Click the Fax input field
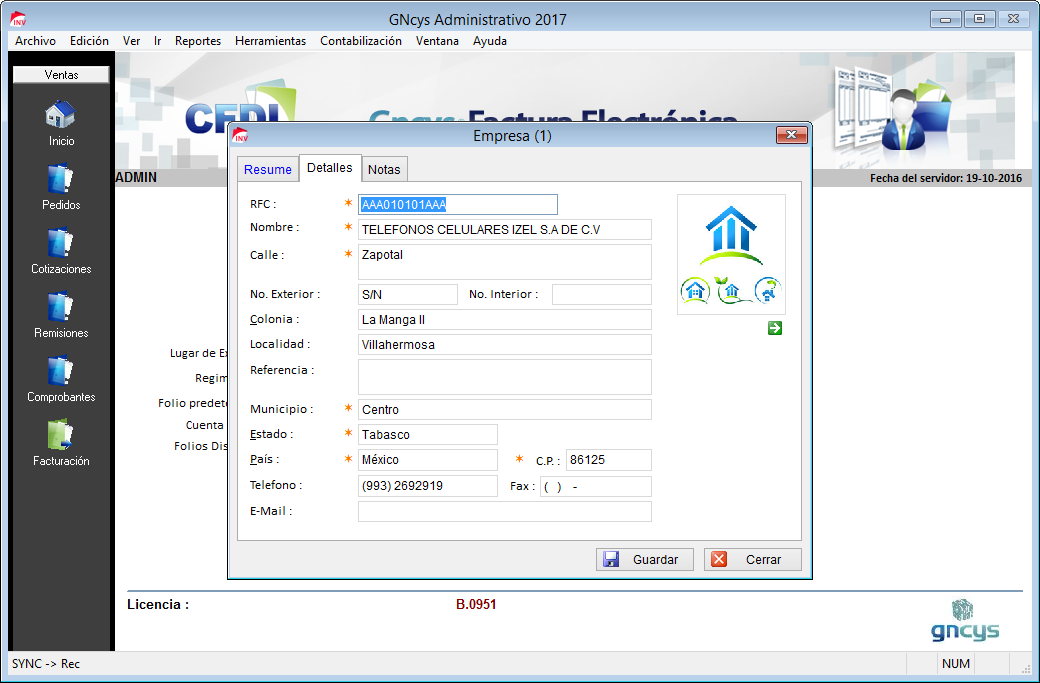This screenshot has width=1040, height=683. pos(596,486)
